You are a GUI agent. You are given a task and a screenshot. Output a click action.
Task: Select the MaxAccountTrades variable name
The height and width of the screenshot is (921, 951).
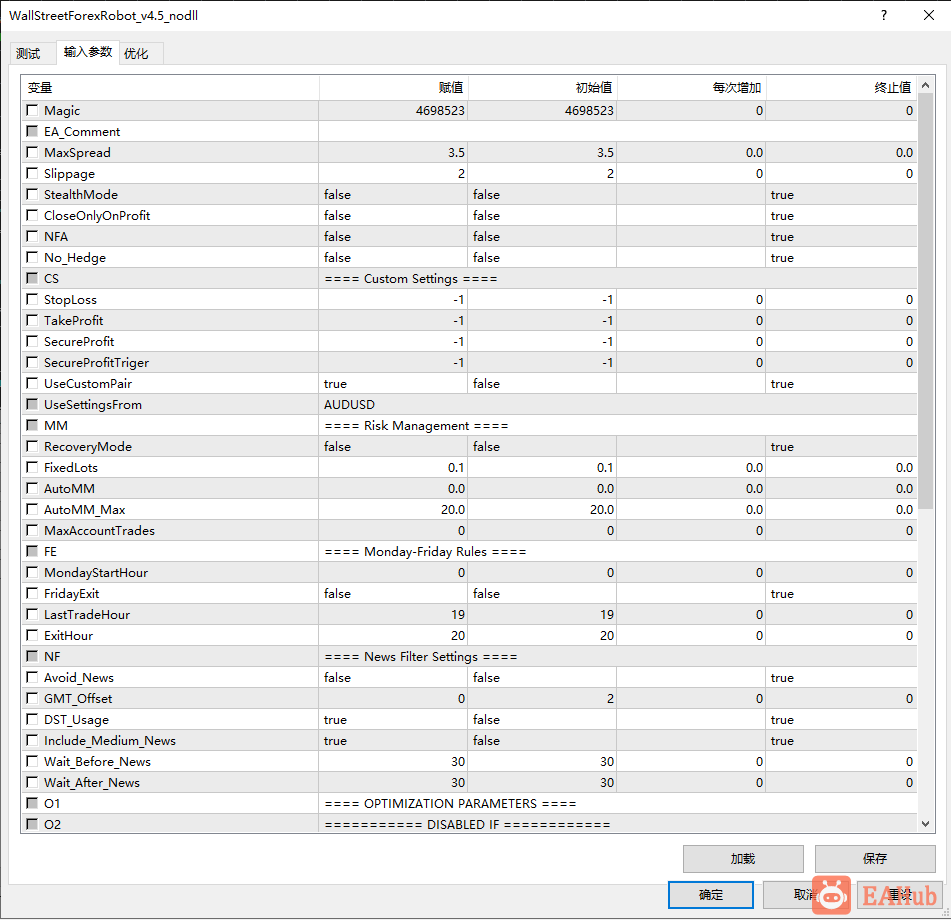tap(99, 531)
